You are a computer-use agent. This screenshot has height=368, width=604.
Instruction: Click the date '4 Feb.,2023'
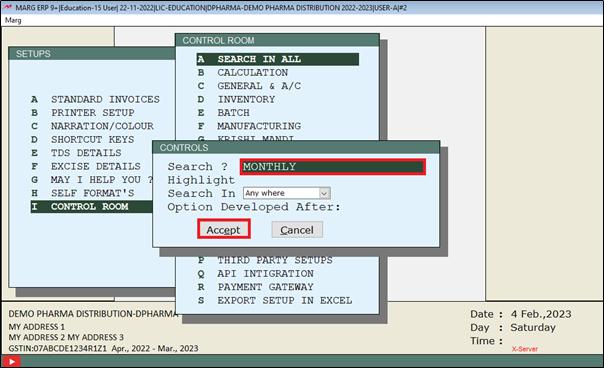(541, 314)
